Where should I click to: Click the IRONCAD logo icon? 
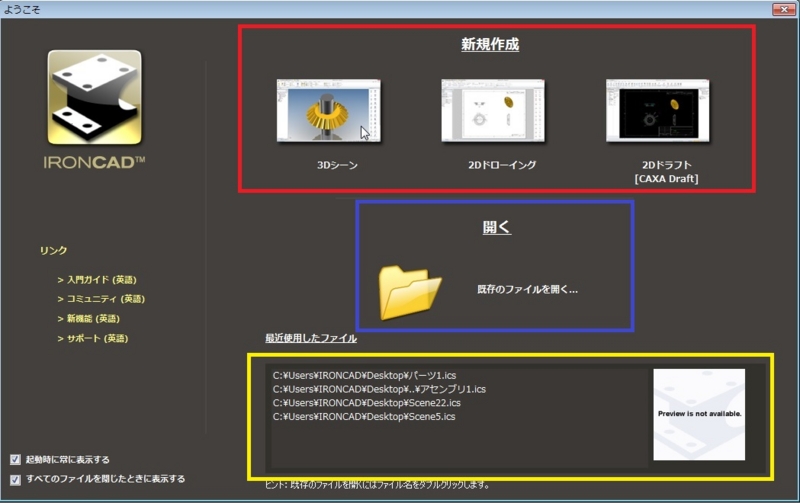click(x=94, y=97)
